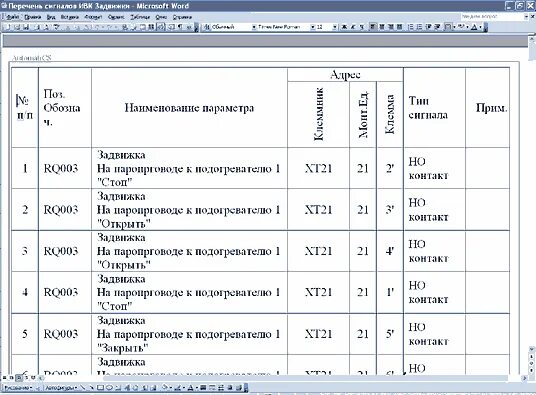
Task: Open the Правка menu
Action: tap(32, 17)
